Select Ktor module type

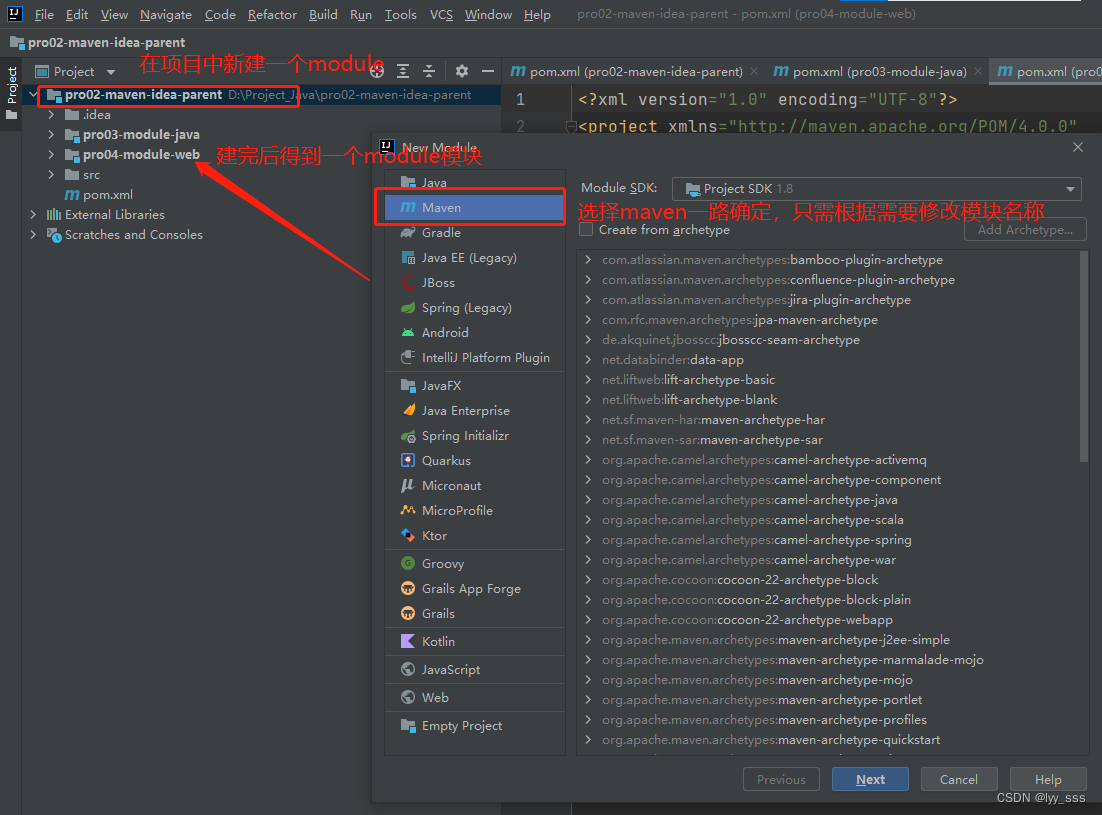(475, 535)
